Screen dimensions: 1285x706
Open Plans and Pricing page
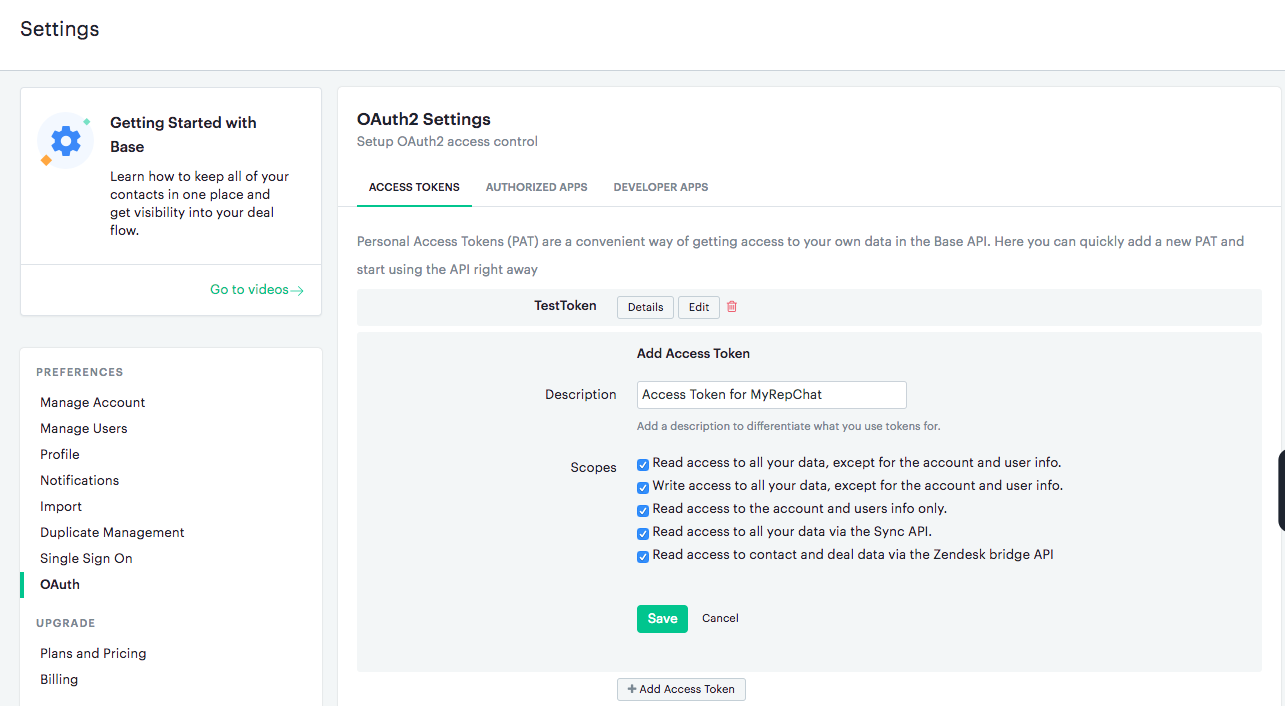[x=93, y=653]
